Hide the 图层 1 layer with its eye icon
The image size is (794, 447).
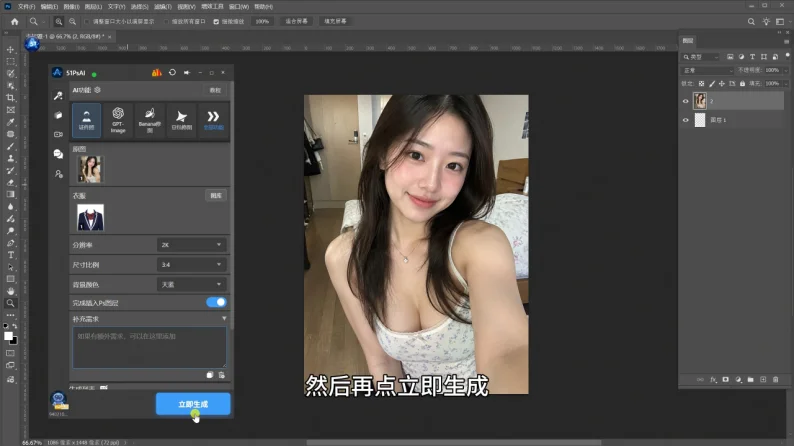(x=686, y=120)
